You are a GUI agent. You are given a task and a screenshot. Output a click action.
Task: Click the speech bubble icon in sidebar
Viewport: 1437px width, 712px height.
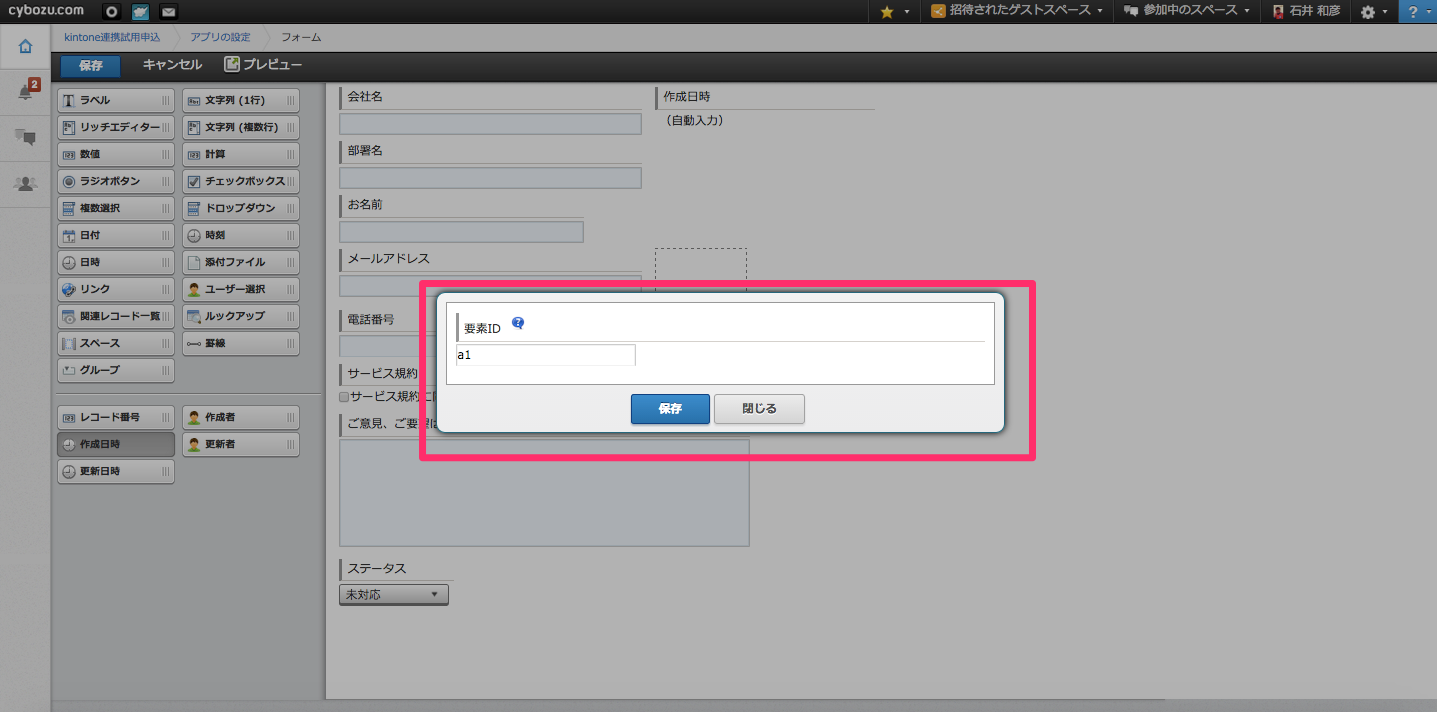point(25,138)
